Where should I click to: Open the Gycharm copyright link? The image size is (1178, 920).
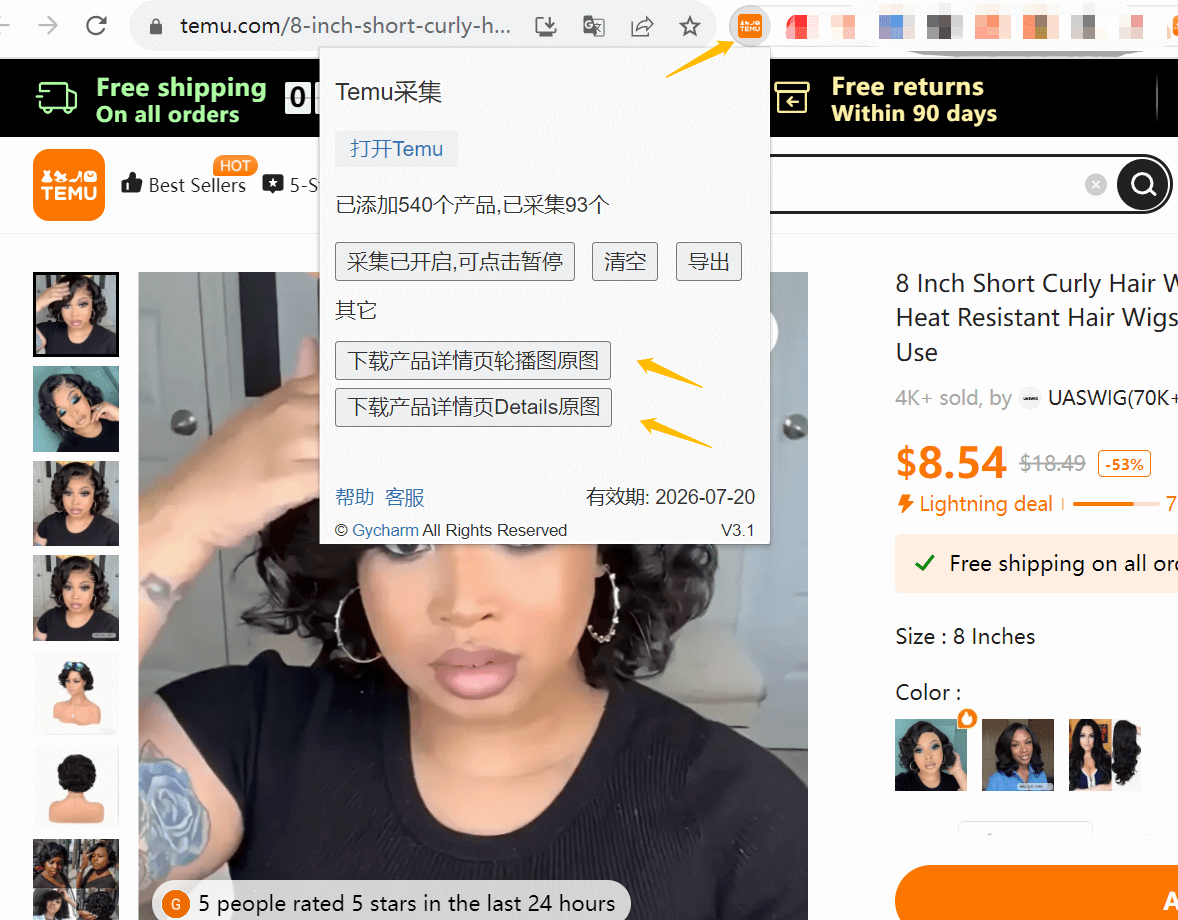(385, 530)
